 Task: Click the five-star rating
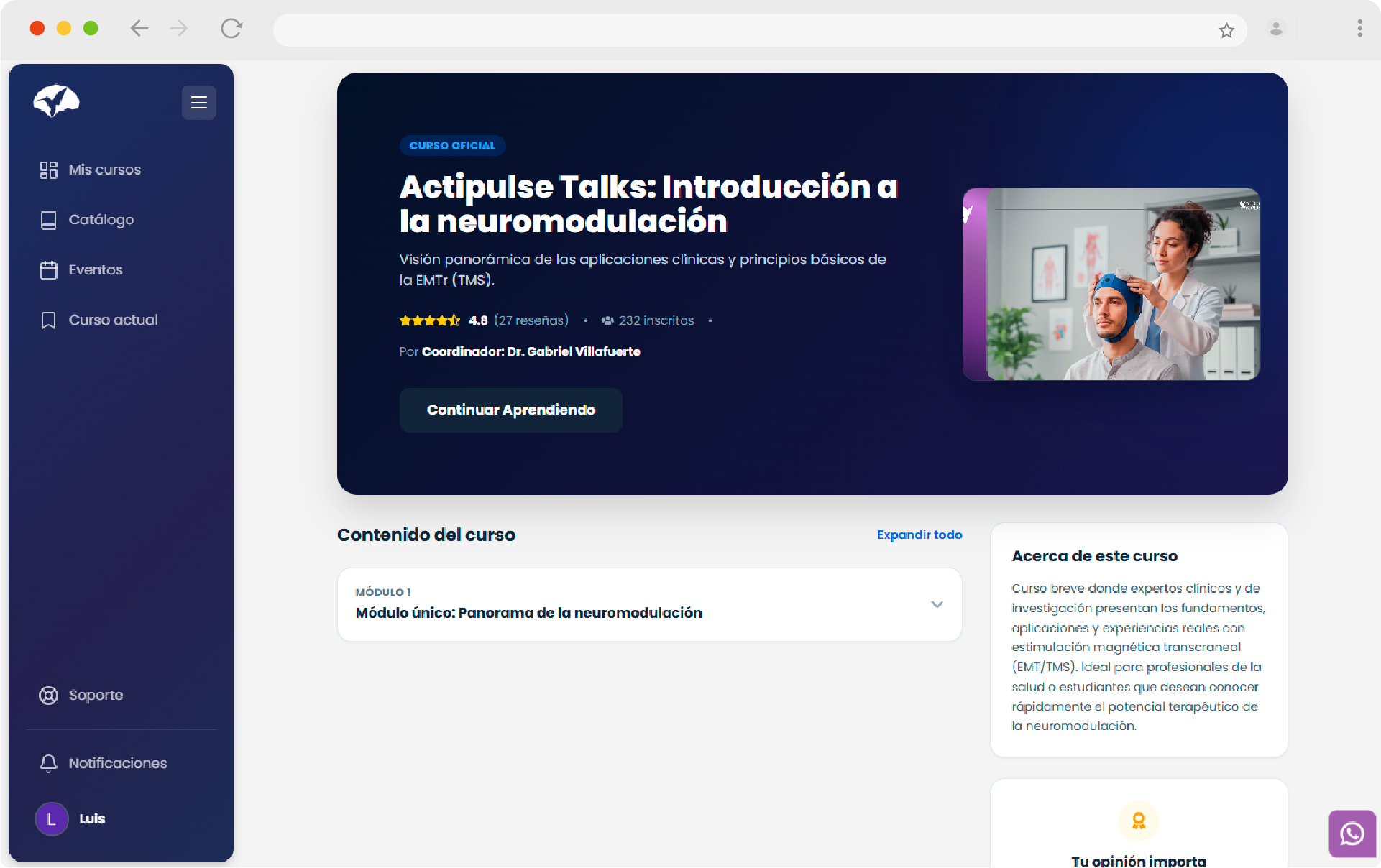[x=430, y=320]
